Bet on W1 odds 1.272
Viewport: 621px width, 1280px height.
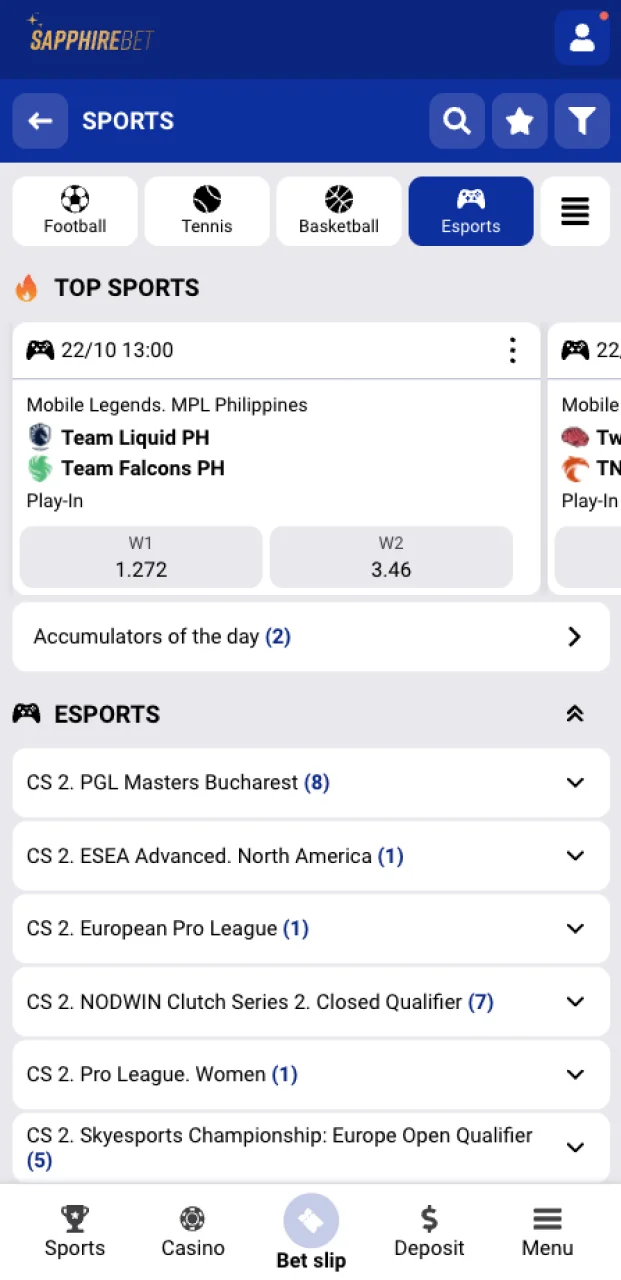click(x=141, y=557)
